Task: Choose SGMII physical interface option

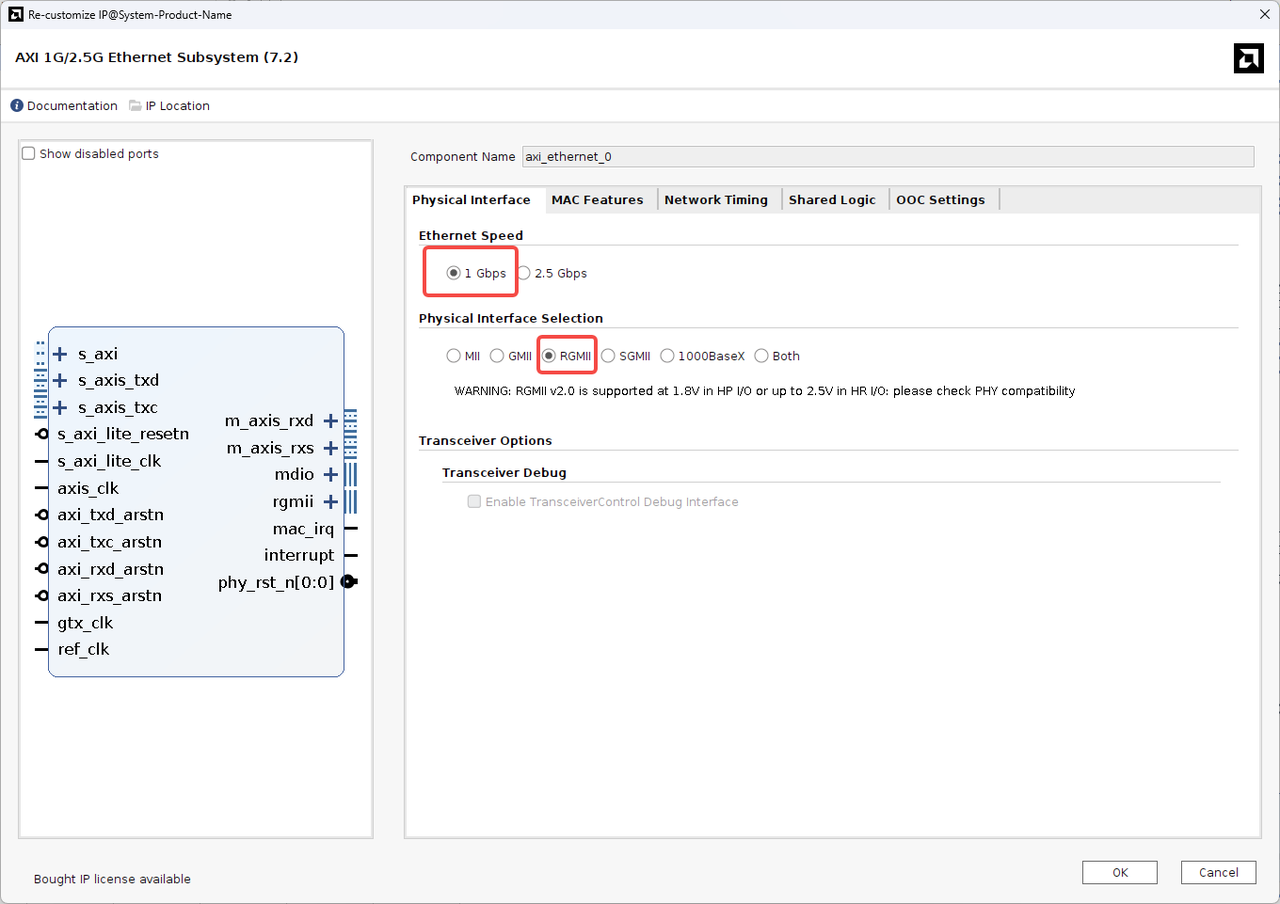Action: (608, 356)
